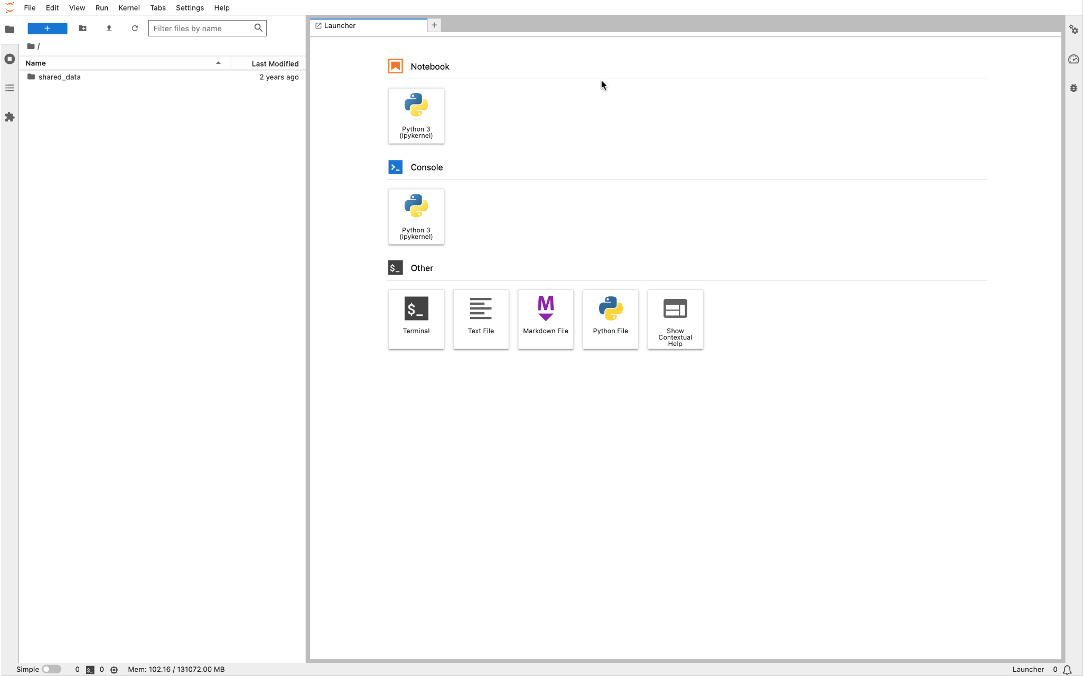Click the blue New Launcher plus button
Screen dimensions: 1084x676
click(47, 28)
